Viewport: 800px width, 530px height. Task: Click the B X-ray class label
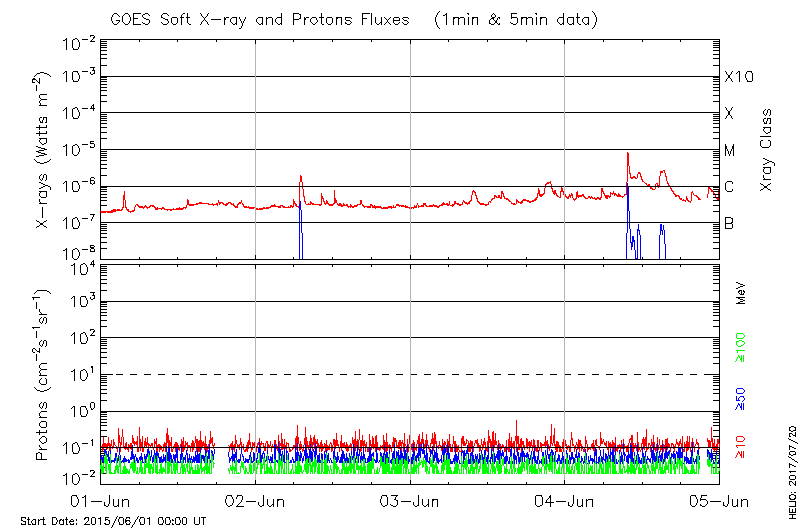pyautogui.click(x=730, y=223)
